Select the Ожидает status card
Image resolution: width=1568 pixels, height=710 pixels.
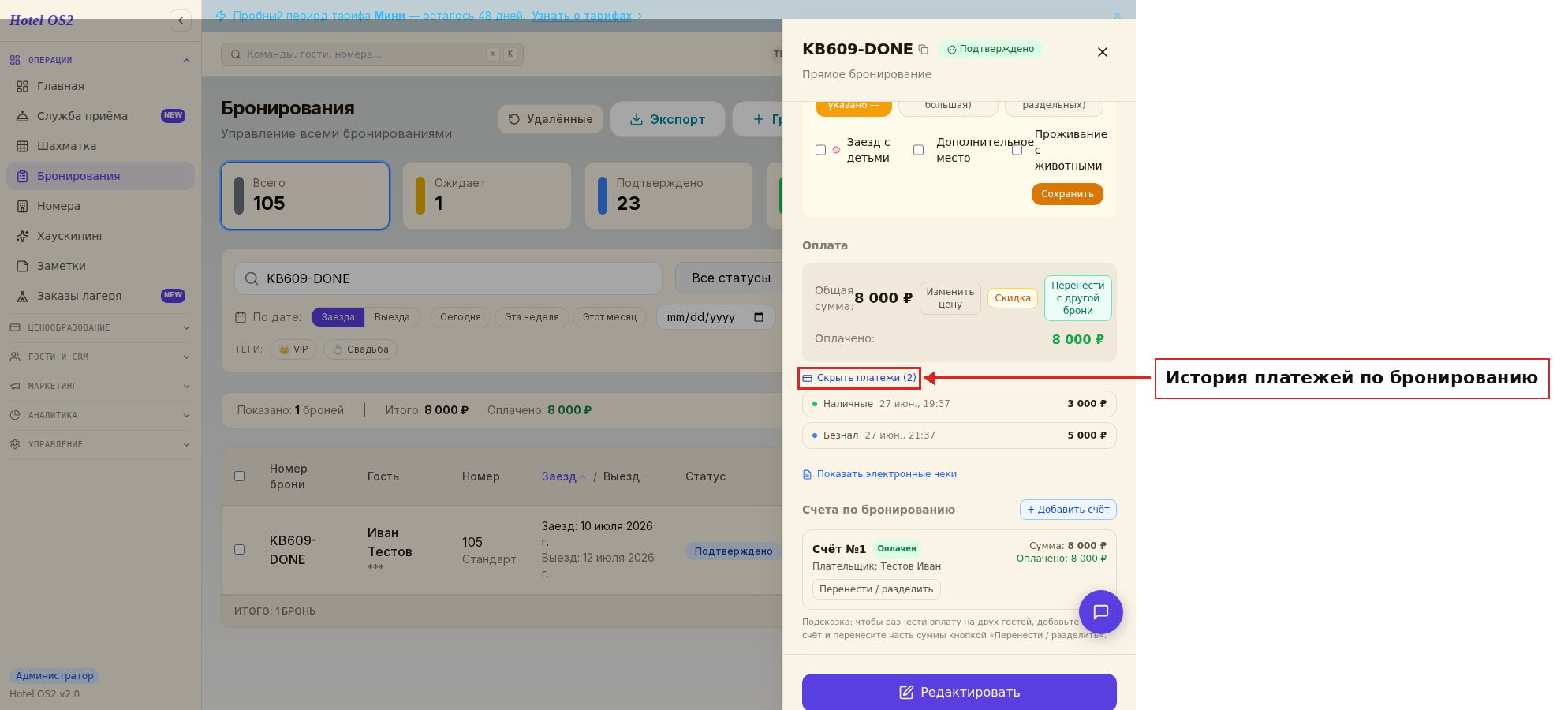point(487,196)
